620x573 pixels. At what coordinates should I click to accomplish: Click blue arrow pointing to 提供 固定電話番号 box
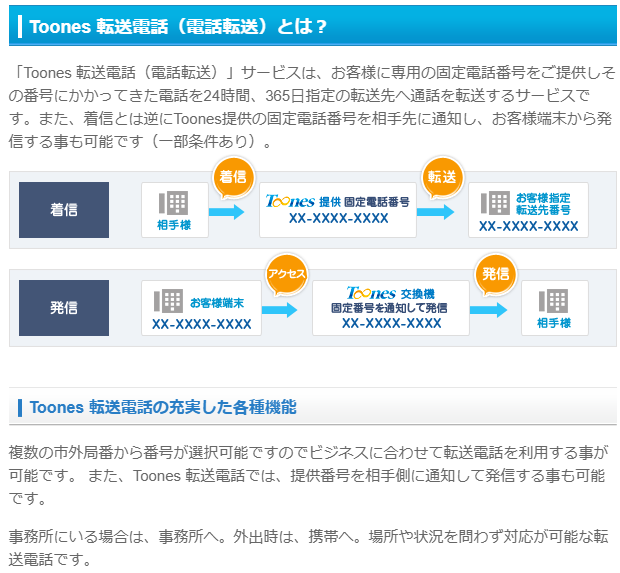point(227,211)
